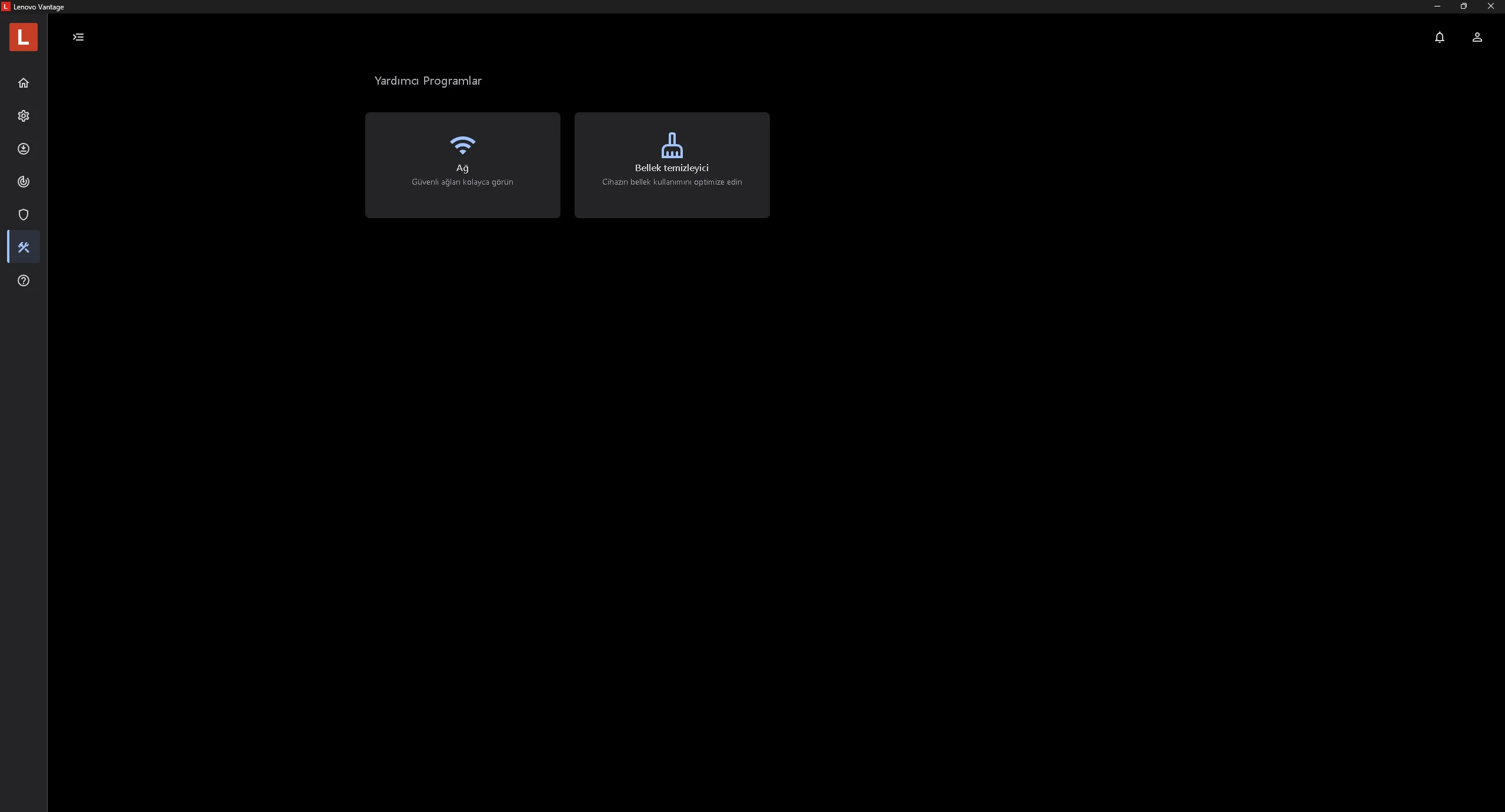Restore down the Lenovo Vantage window
This screenshot has width=1505, height=812.
[1463, 6]
